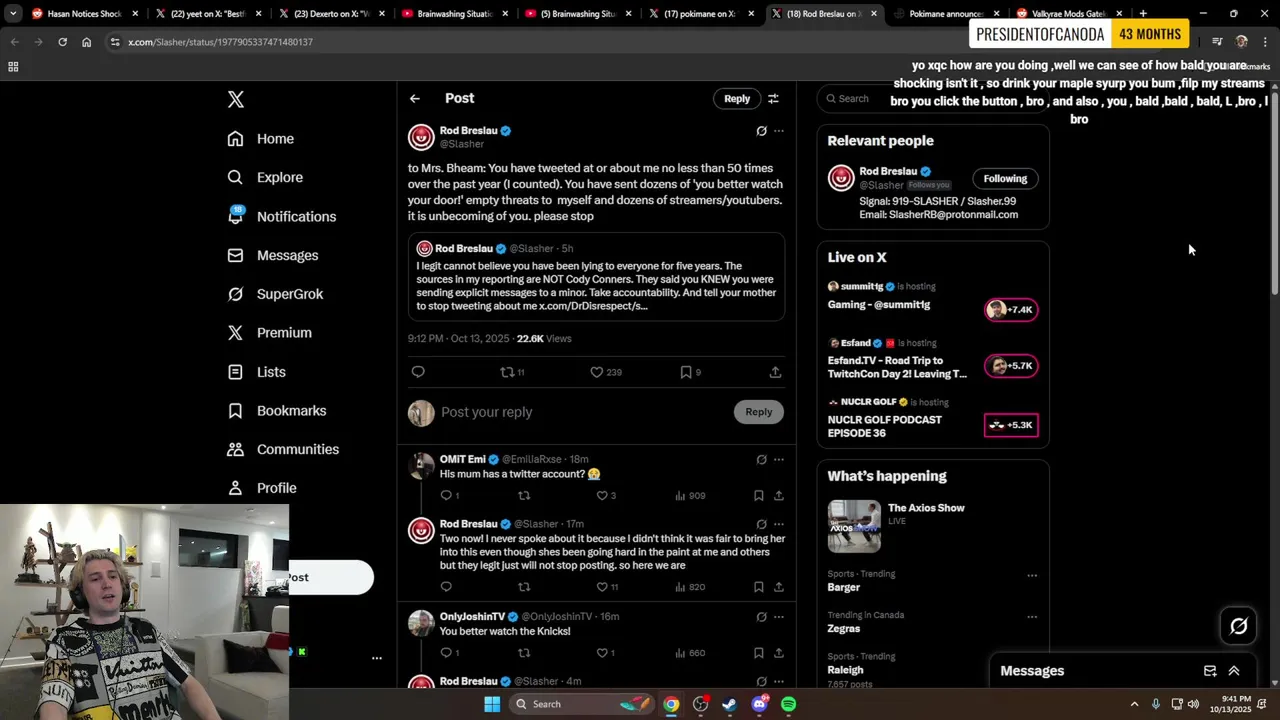The image size is (1280, 720).
Task: Click the X Search box
Action: (932, 98)
